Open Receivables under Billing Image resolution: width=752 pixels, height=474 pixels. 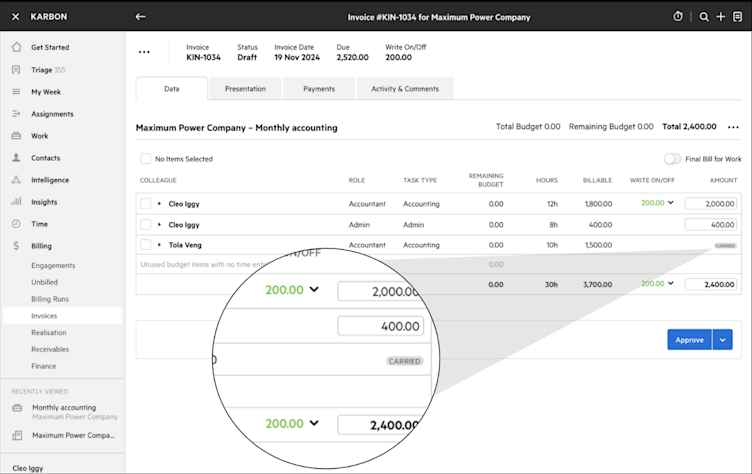(x=50, y=349)
